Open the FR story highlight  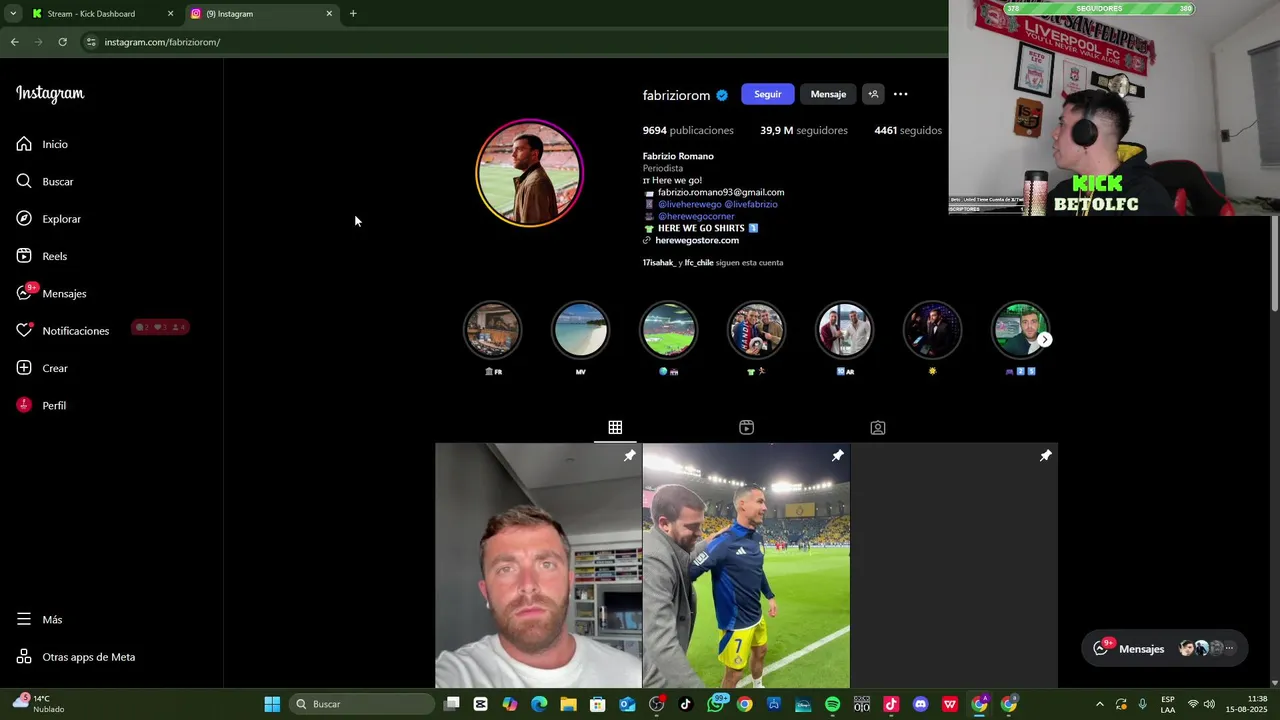493,331
